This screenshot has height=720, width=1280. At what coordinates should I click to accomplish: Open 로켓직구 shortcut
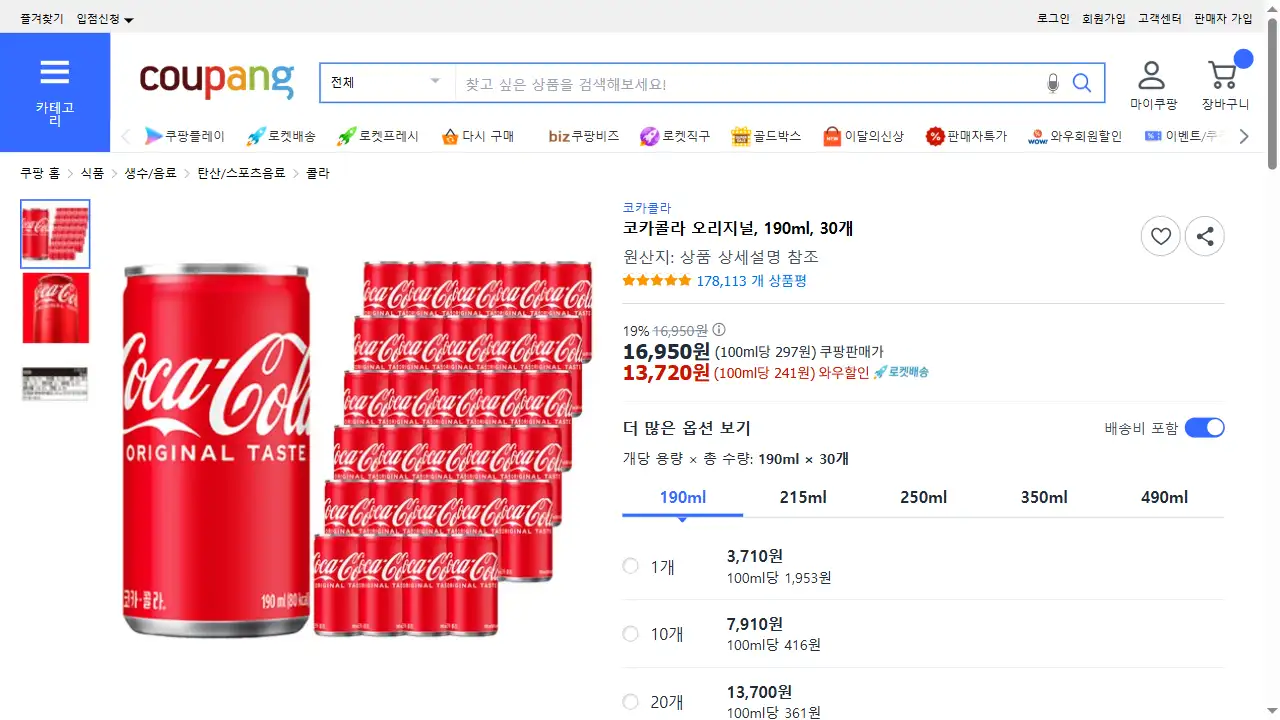pos(675,136)
